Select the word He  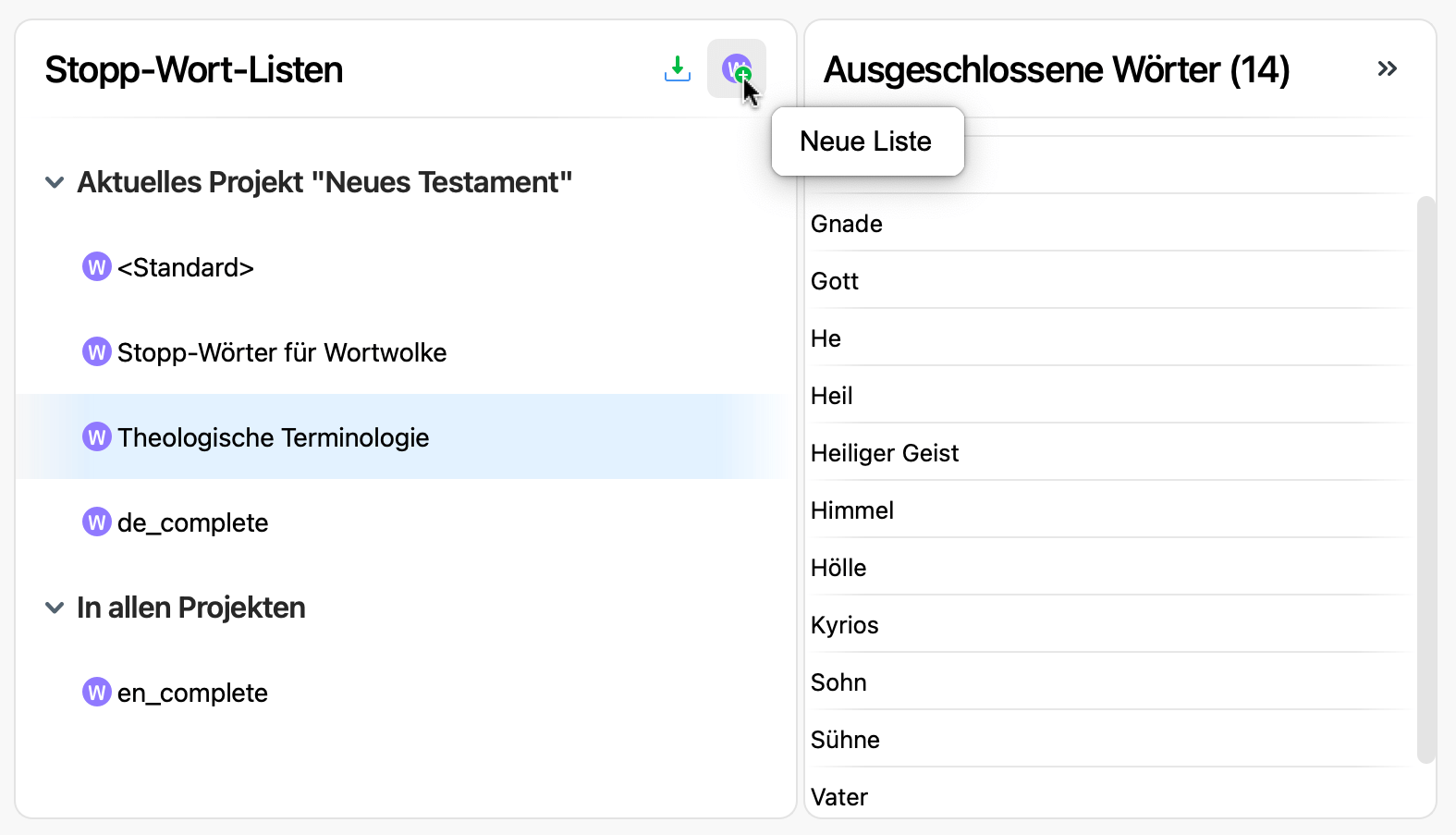[1109, 338]
